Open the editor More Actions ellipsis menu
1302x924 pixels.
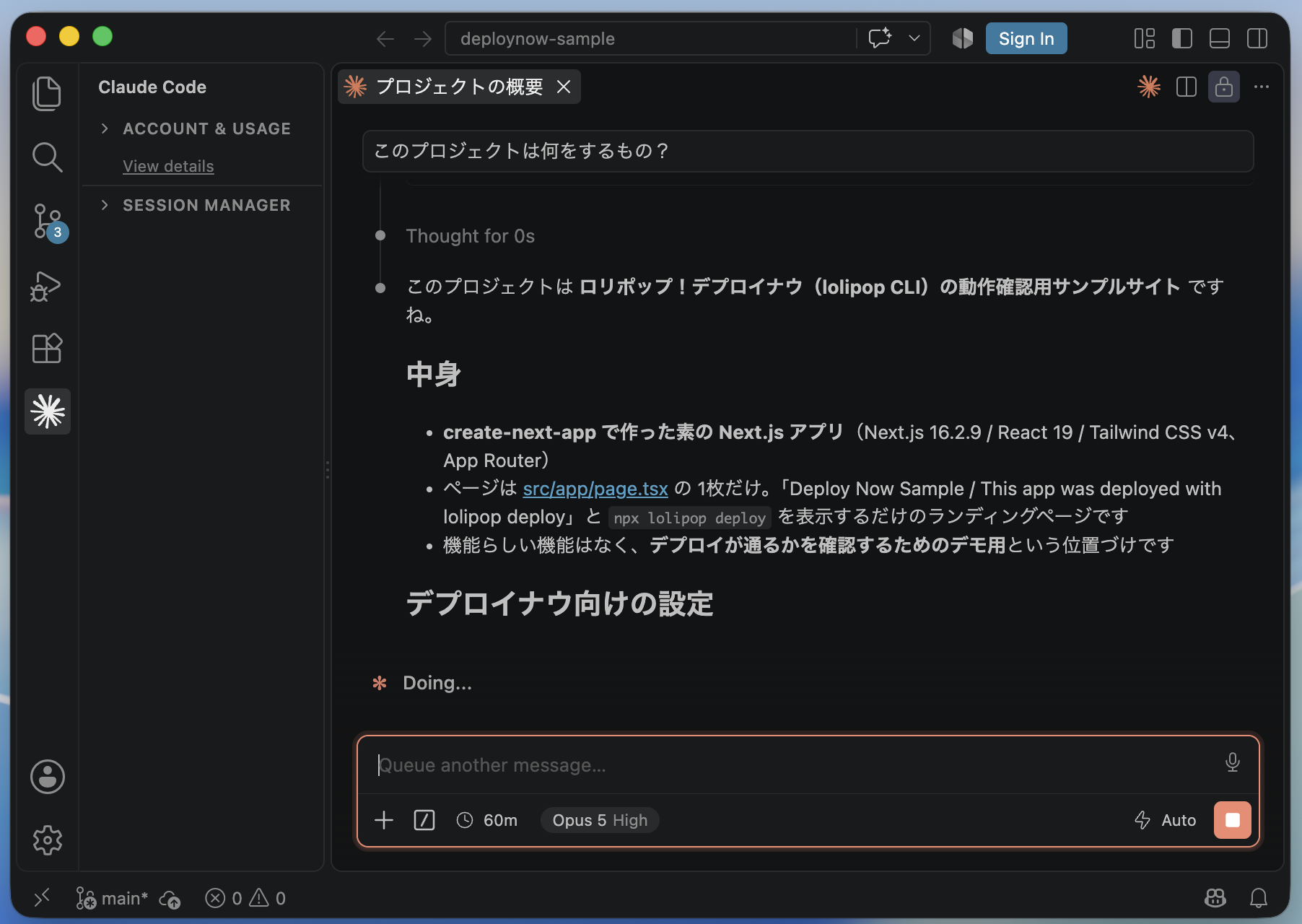[x=1262, y=87]
